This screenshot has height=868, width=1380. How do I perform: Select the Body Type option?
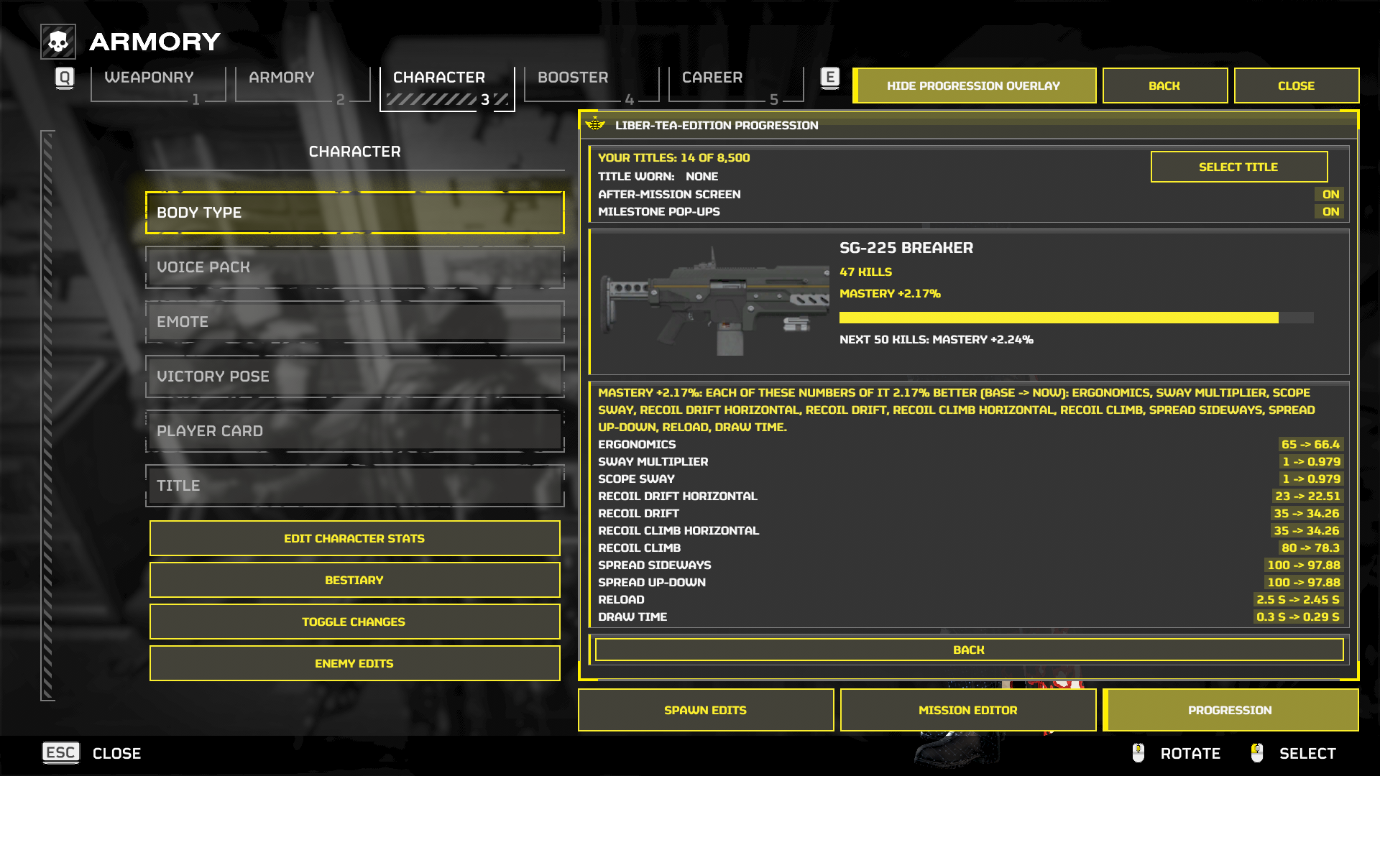point(355,213)
